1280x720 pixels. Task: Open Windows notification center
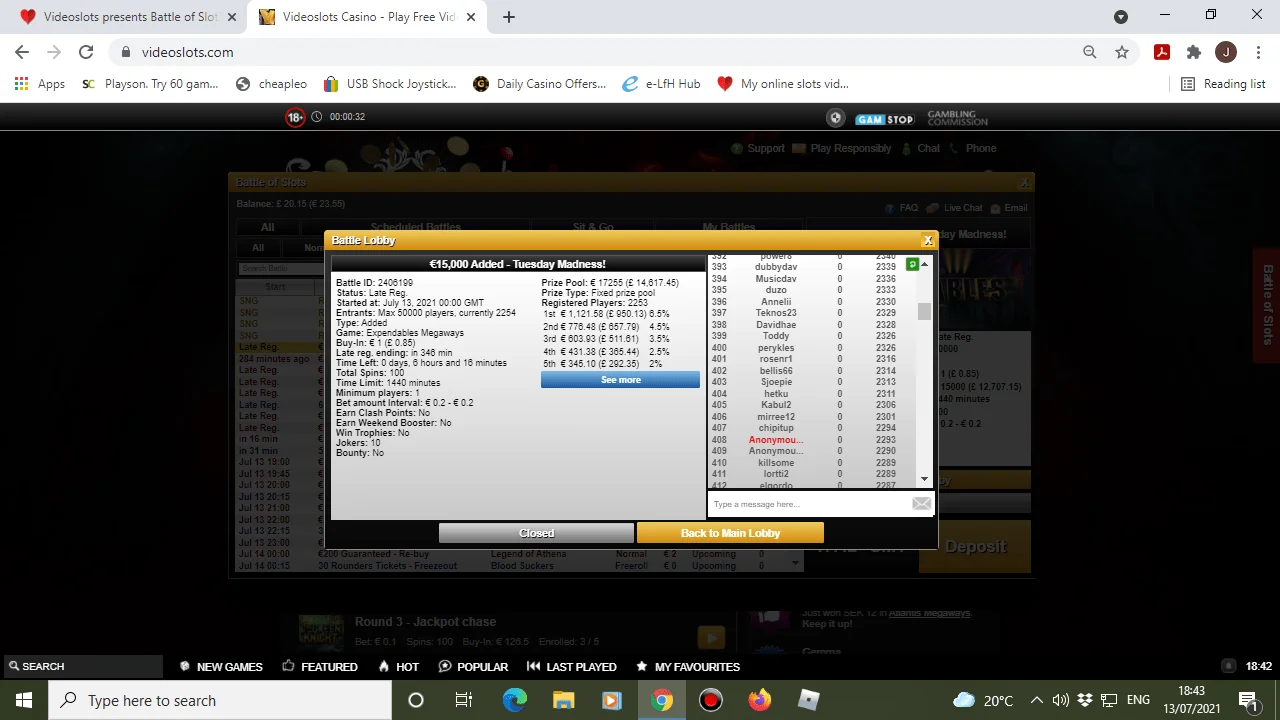[x=1247, y=700]
